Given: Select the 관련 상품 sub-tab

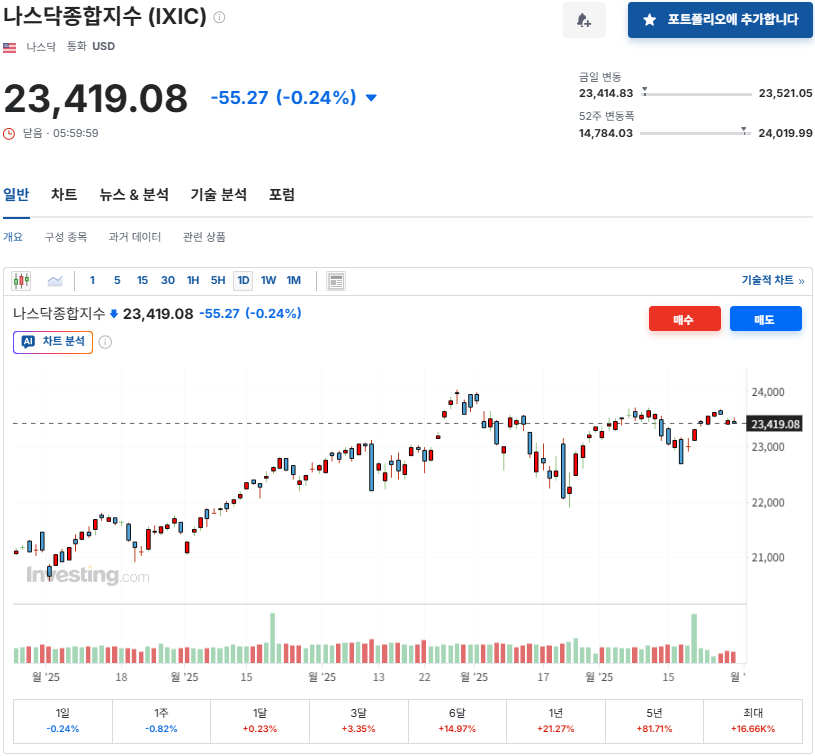Looking at the screenshot, I should (x=204, y=237).
